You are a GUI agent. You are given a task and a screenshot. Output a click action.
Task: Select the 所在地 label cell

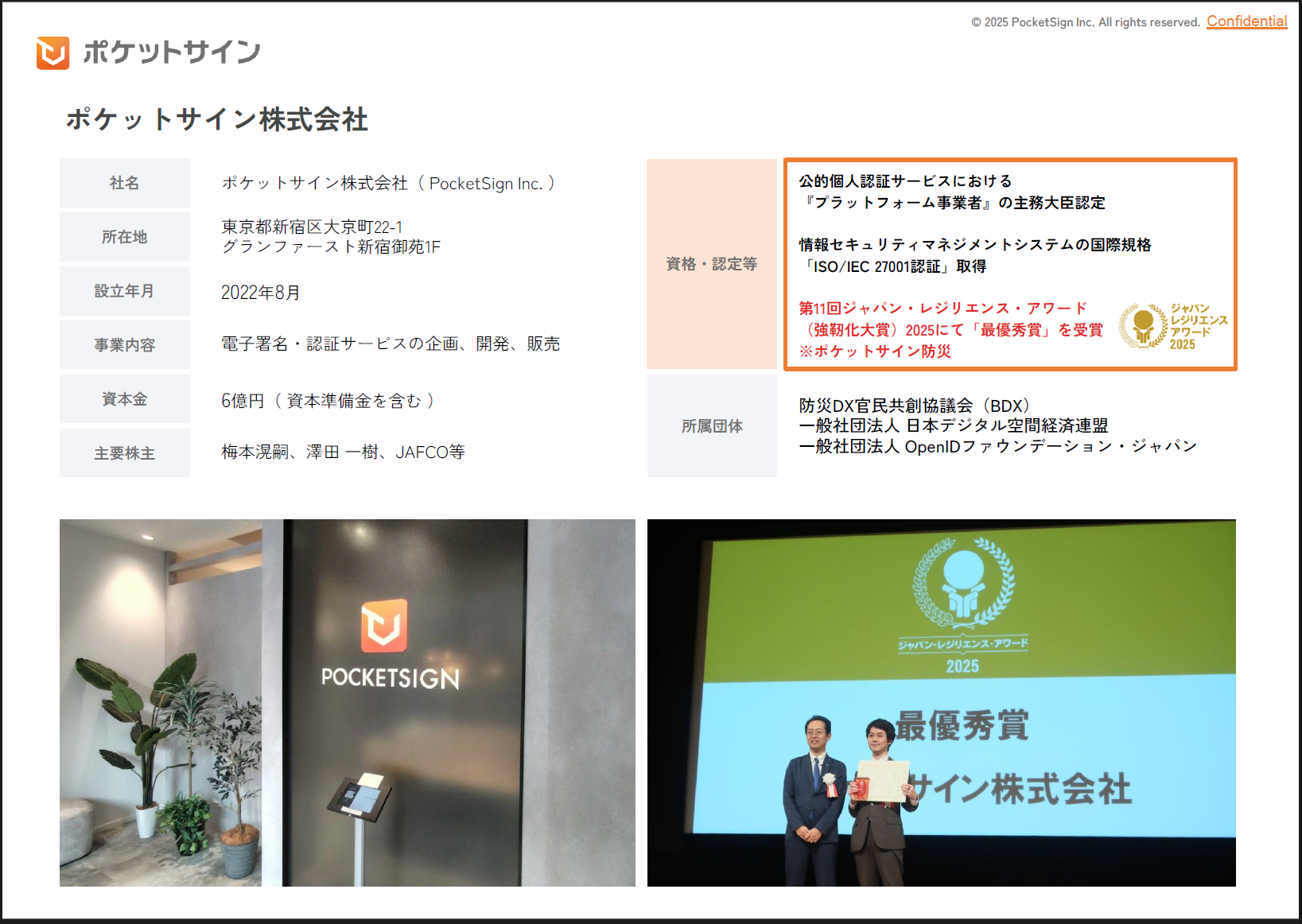(124, 237)
